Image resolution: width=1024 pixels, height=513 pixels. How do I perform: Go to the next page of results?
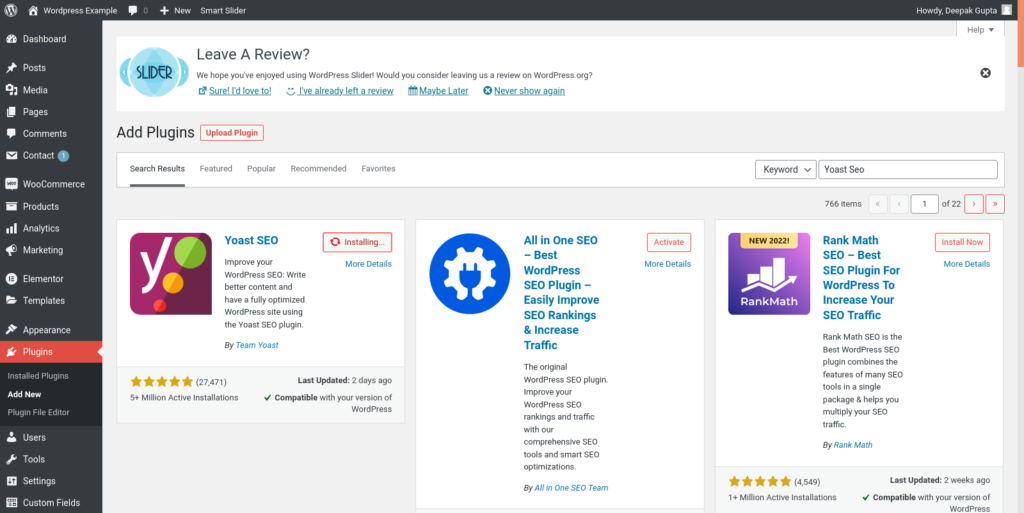point(973,204)
